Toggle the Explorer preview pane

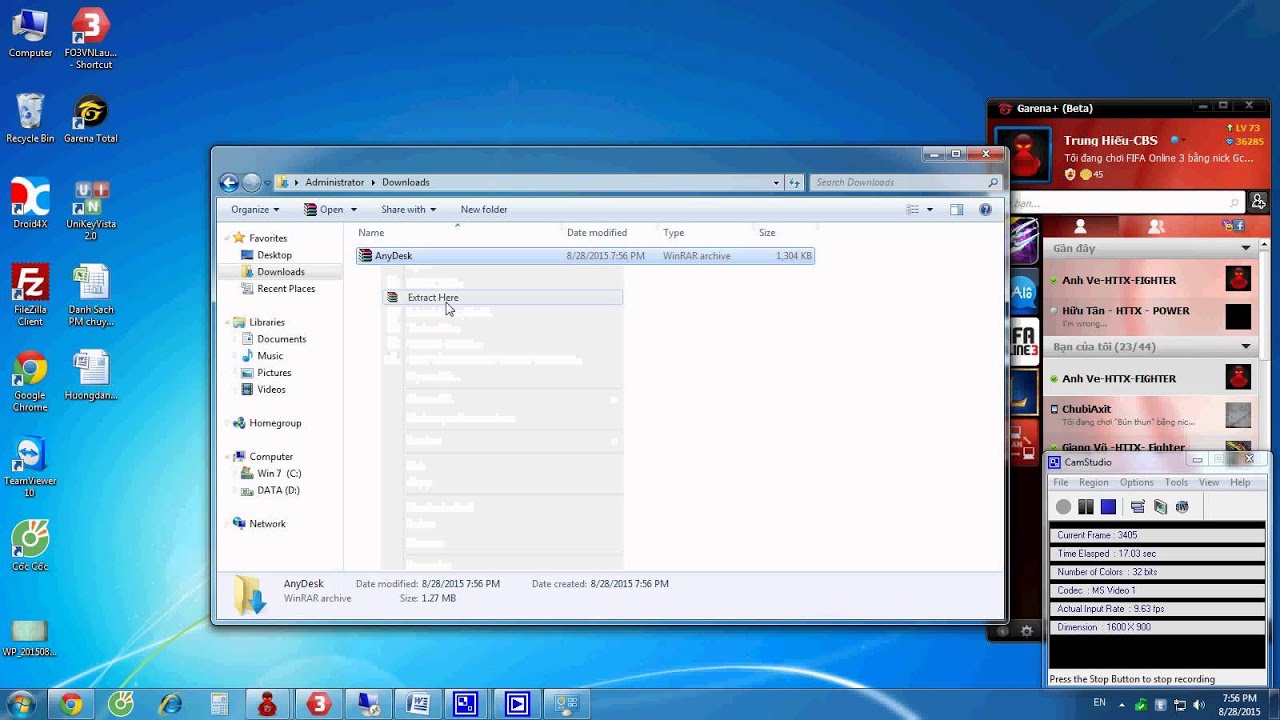pyautogui.click(x=957, y=209)
